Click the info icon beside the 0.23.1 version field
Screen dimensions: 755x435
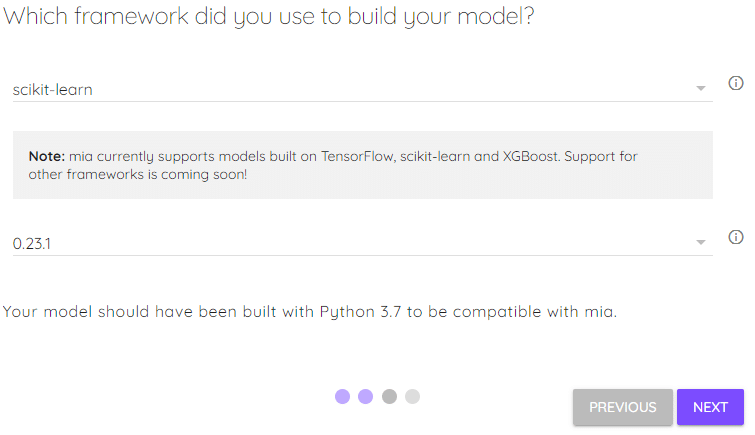pyautogui.click(x=735, y=237)
